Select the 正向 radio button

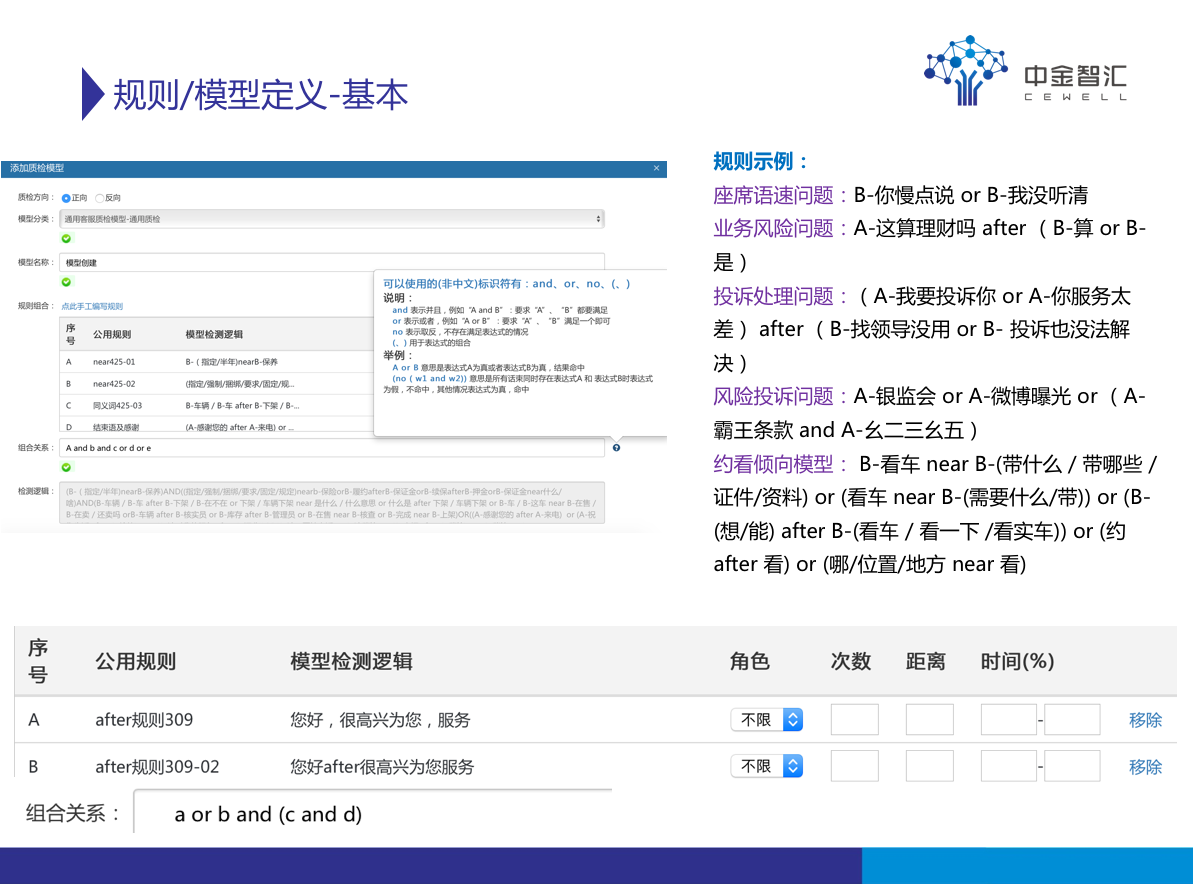click(x=66, y=198)
